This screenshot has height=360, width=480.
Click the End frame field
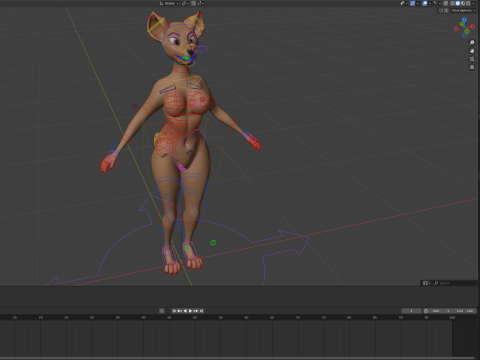click(x=464, y=311)
